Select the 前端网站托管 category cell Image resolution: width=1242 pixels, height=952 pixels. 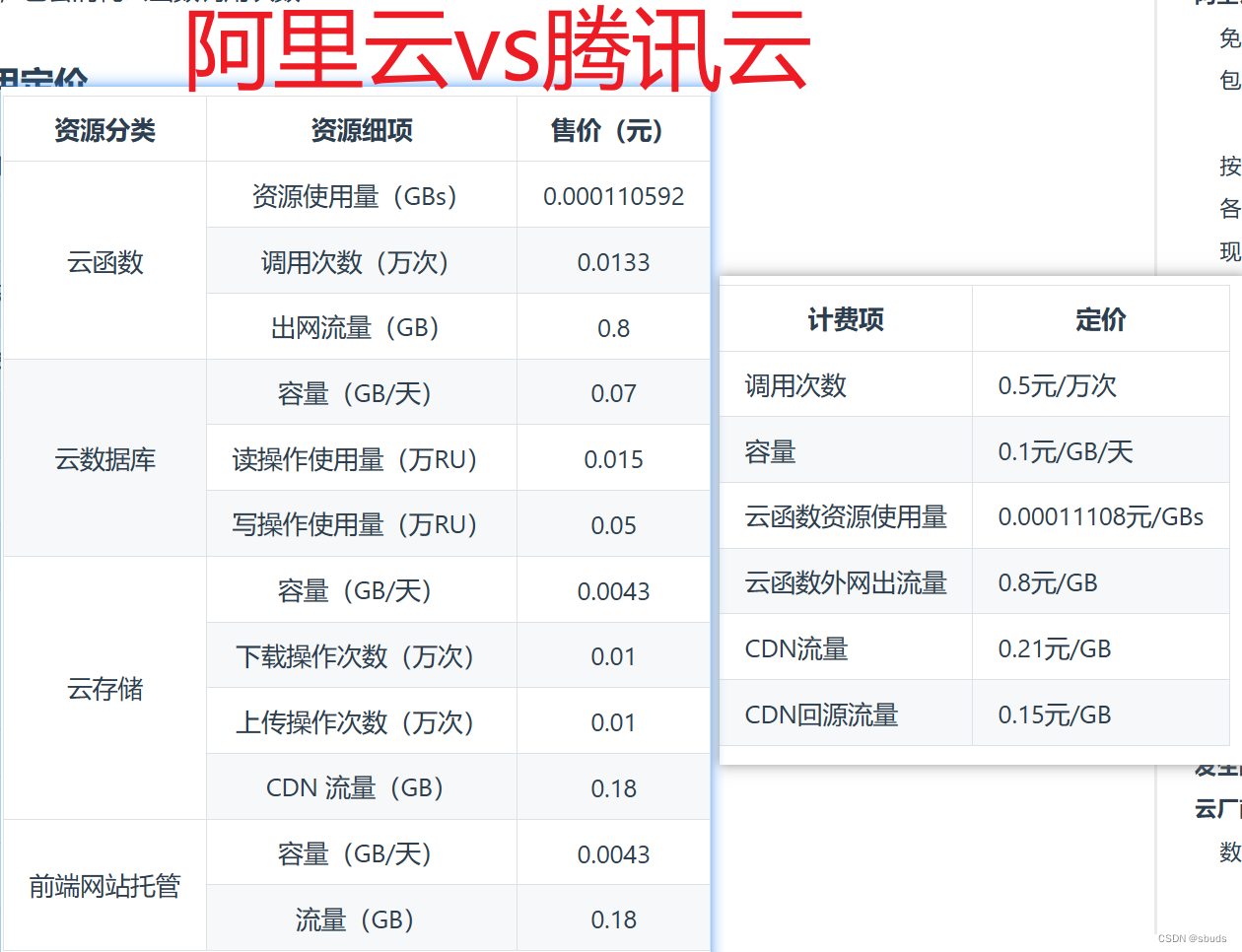point(104,886)
